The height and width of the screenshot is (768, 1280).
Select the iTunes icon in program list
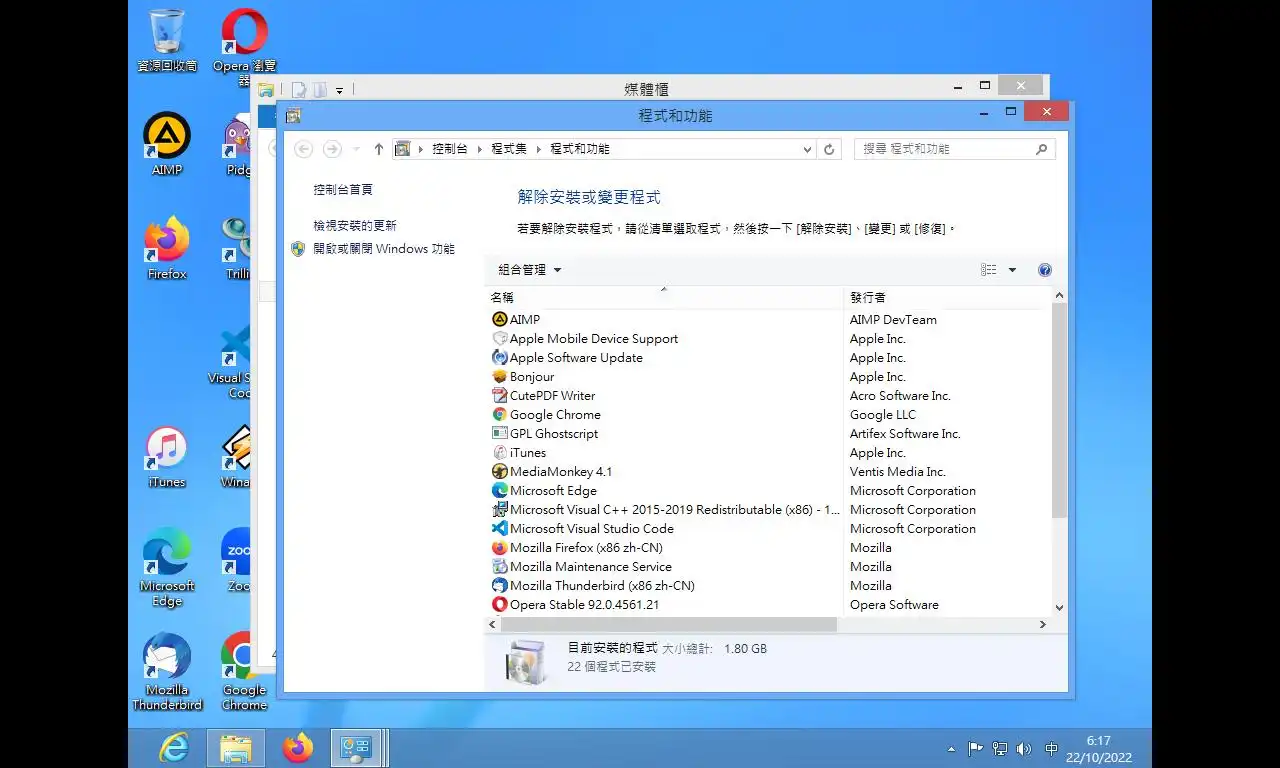click(x=500, y=452)
